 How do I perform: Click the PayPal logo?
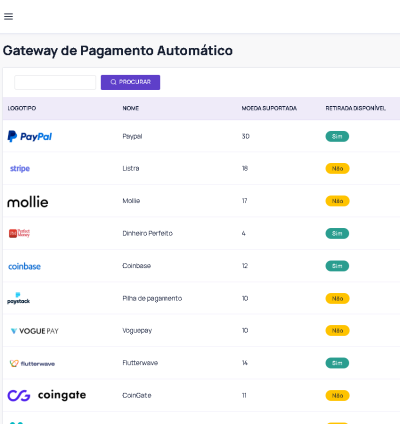pyautogui.click(x=30, y=136)
